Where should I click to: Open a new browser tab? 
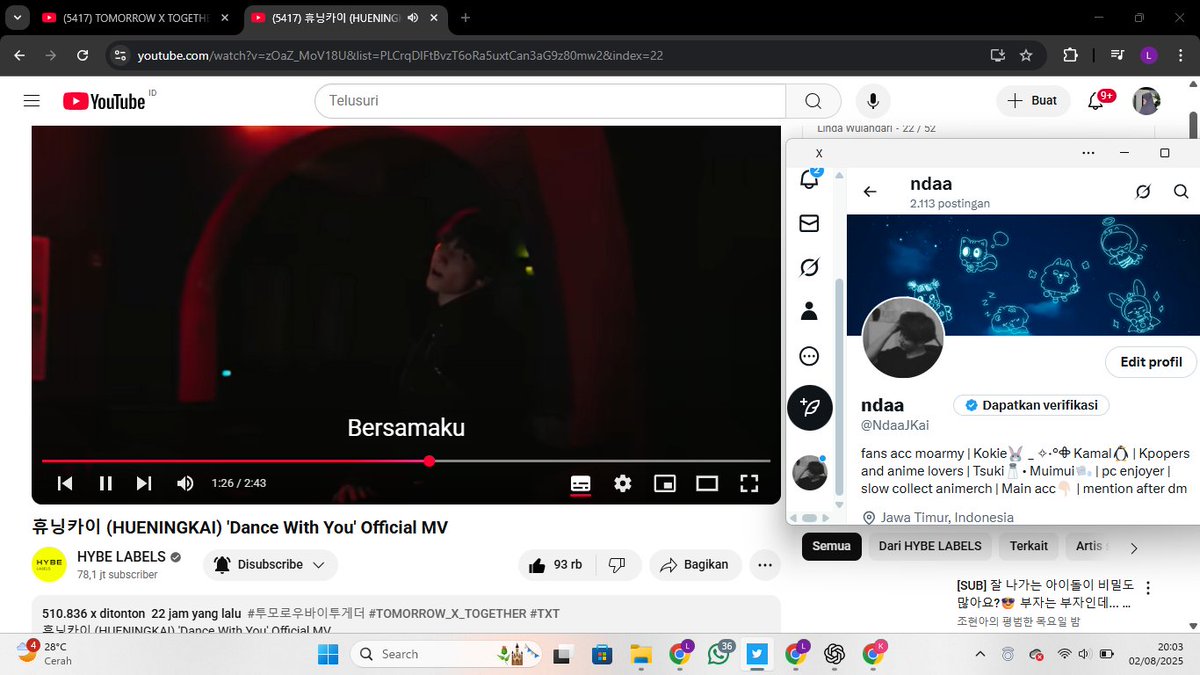click(x=465, y=17)
